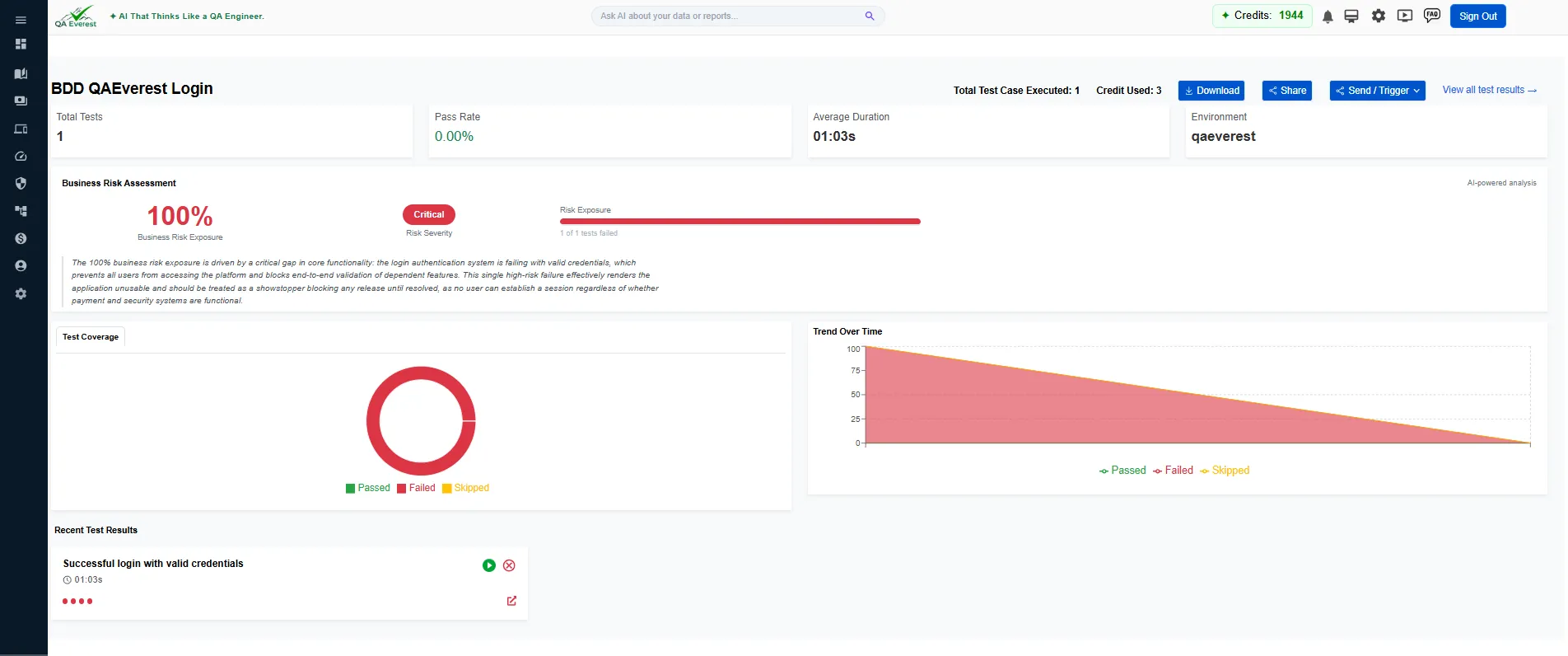
Task: Open the hierarchy tree icon in the sidebar
Action: [21, 211]
